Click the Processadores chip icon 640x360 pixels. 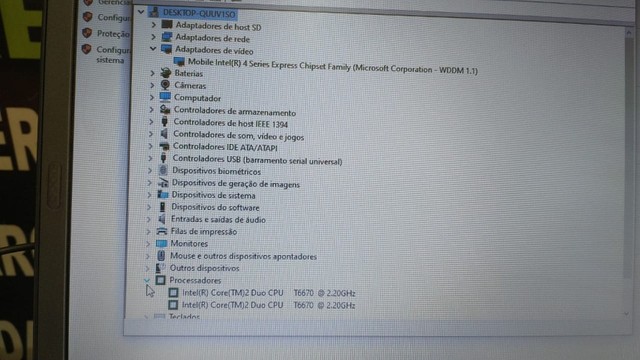160,280
